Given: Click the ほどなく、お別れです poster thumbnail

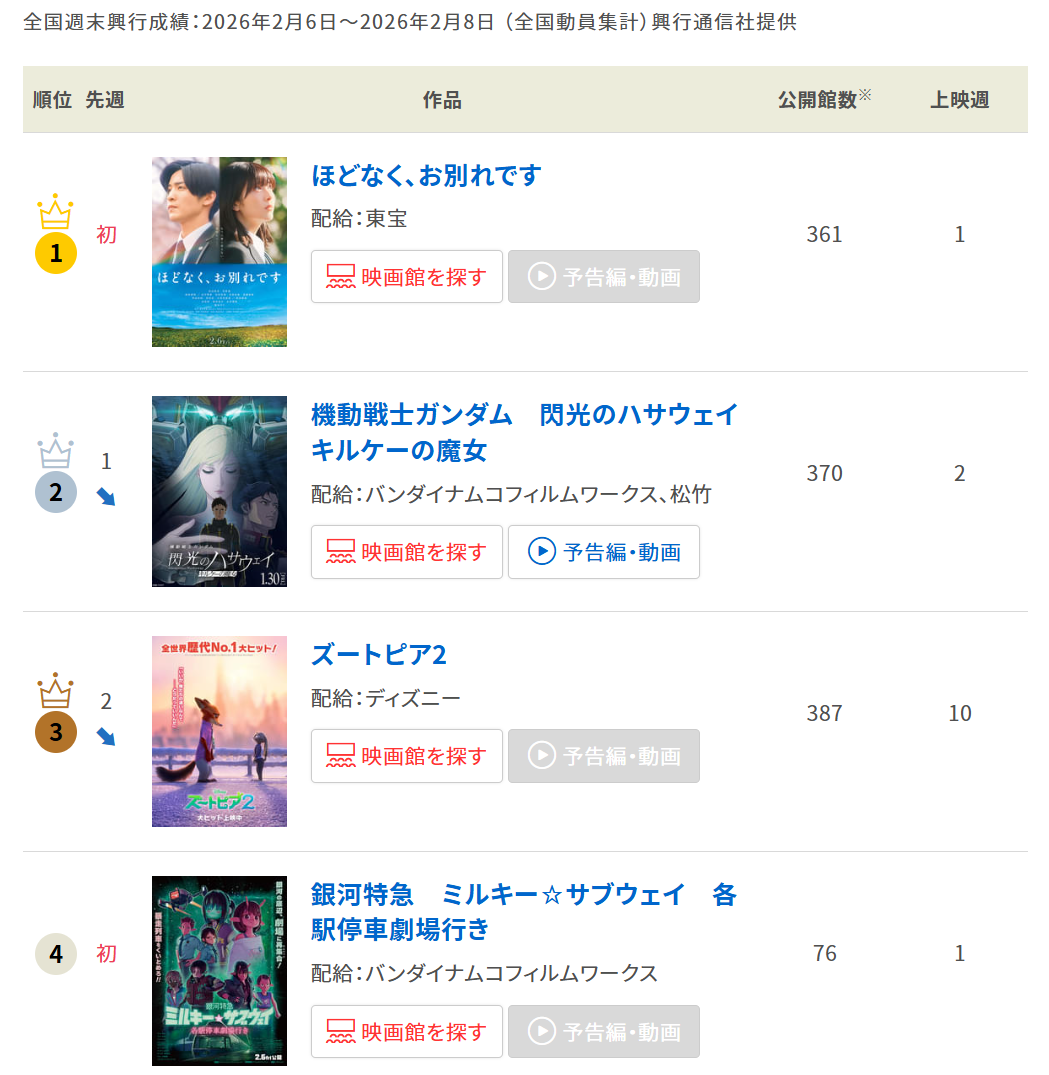Looking at the screenshot, I should tap(219, 252).
